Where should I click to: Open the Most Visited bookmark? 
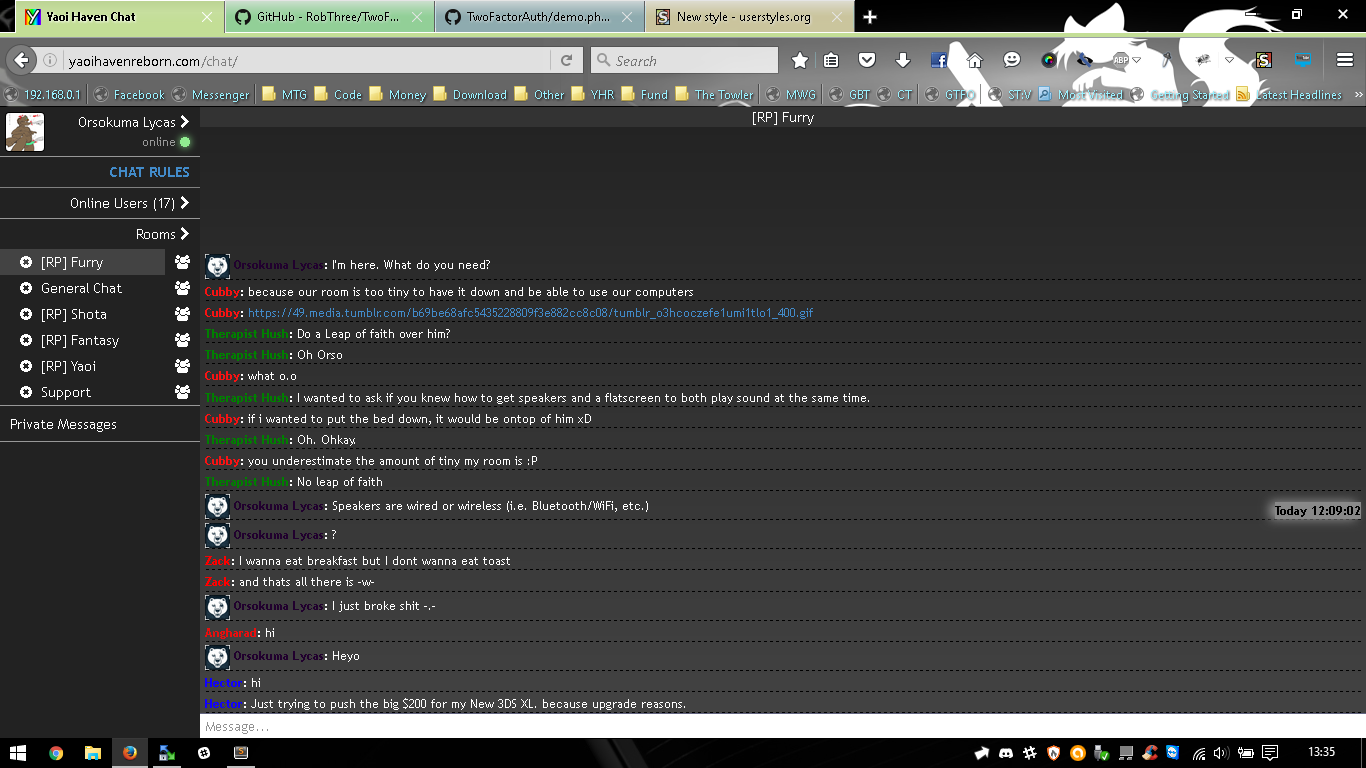pyautogui.click(x=1080, y=94)
